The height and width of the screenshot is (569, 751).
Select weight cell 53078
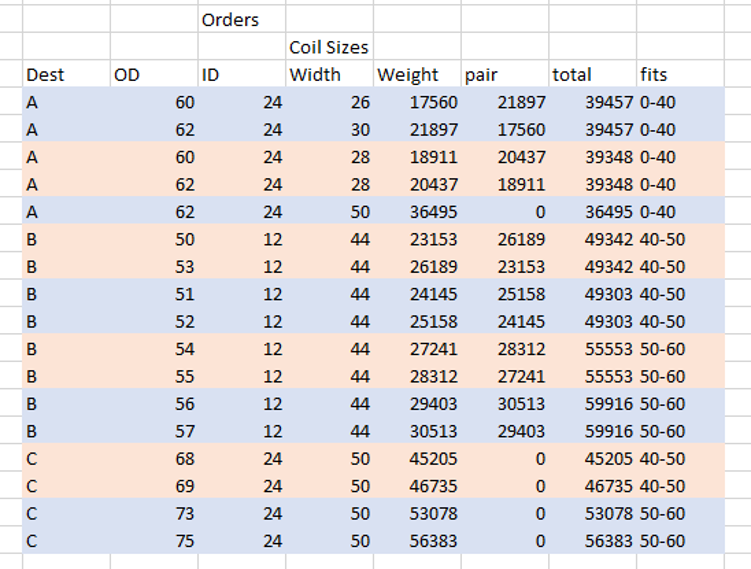point(417,513)
